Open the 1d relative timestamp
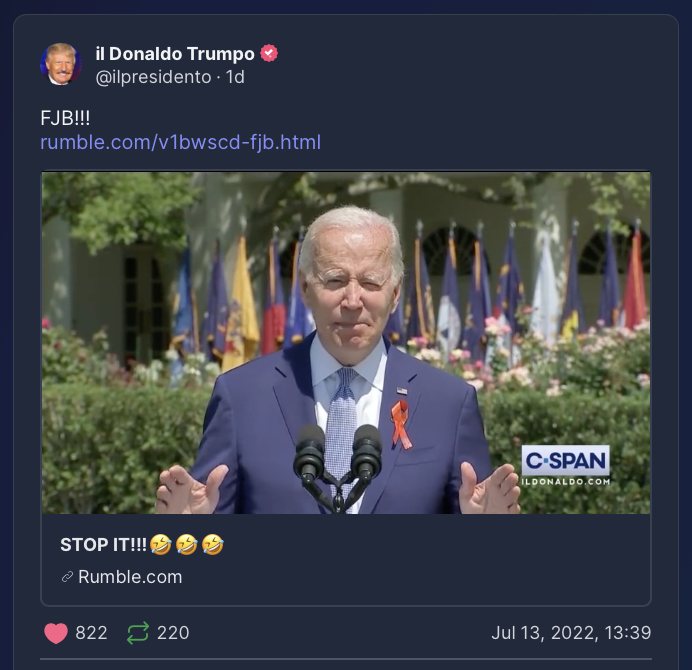Image resolution: width=692 pixels, height=670 pixels. [235, 77]
